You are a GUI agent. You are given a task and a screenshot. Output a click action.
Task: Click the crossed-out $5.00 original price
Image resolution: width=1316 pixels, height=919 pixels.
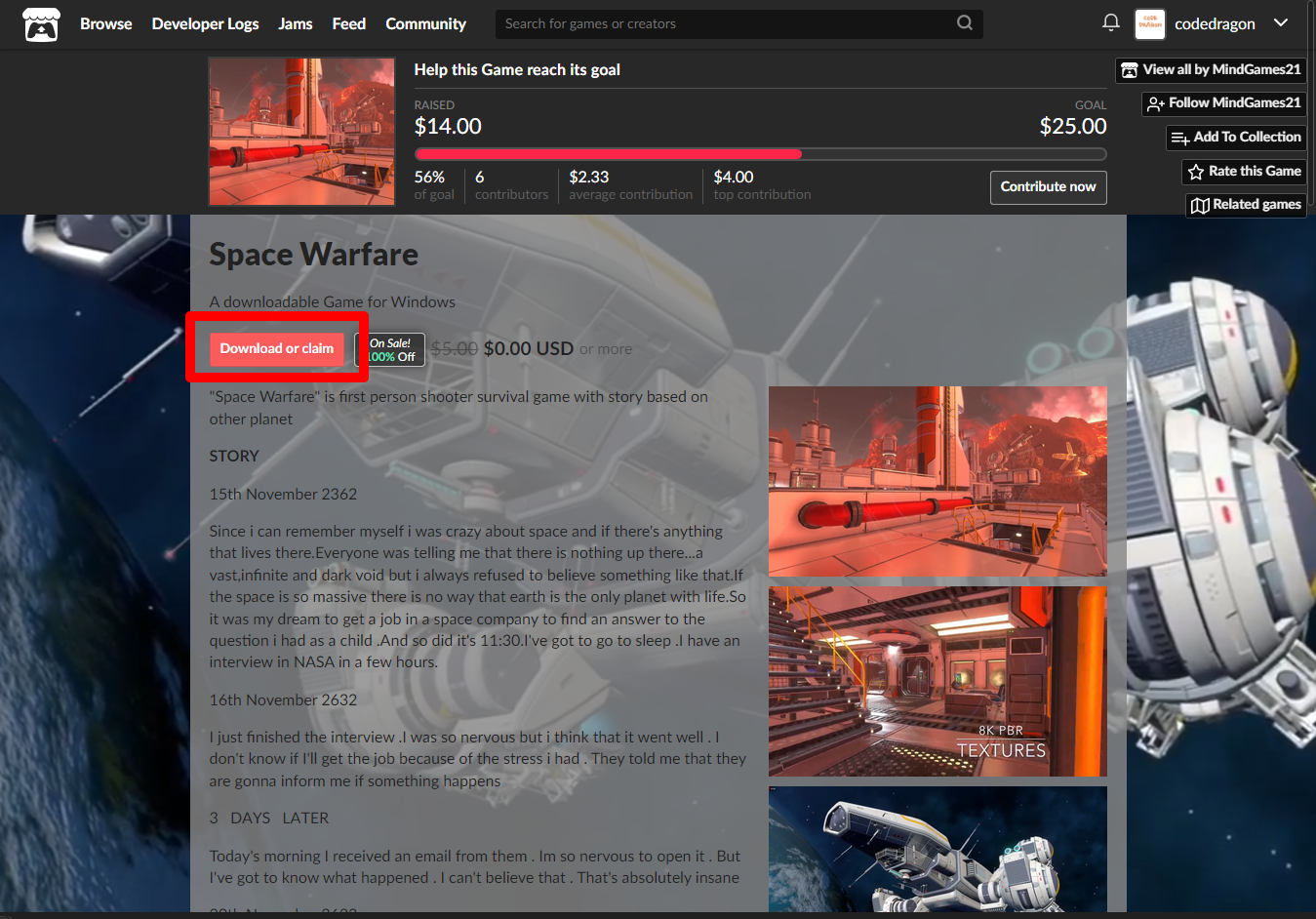[454, 348]
